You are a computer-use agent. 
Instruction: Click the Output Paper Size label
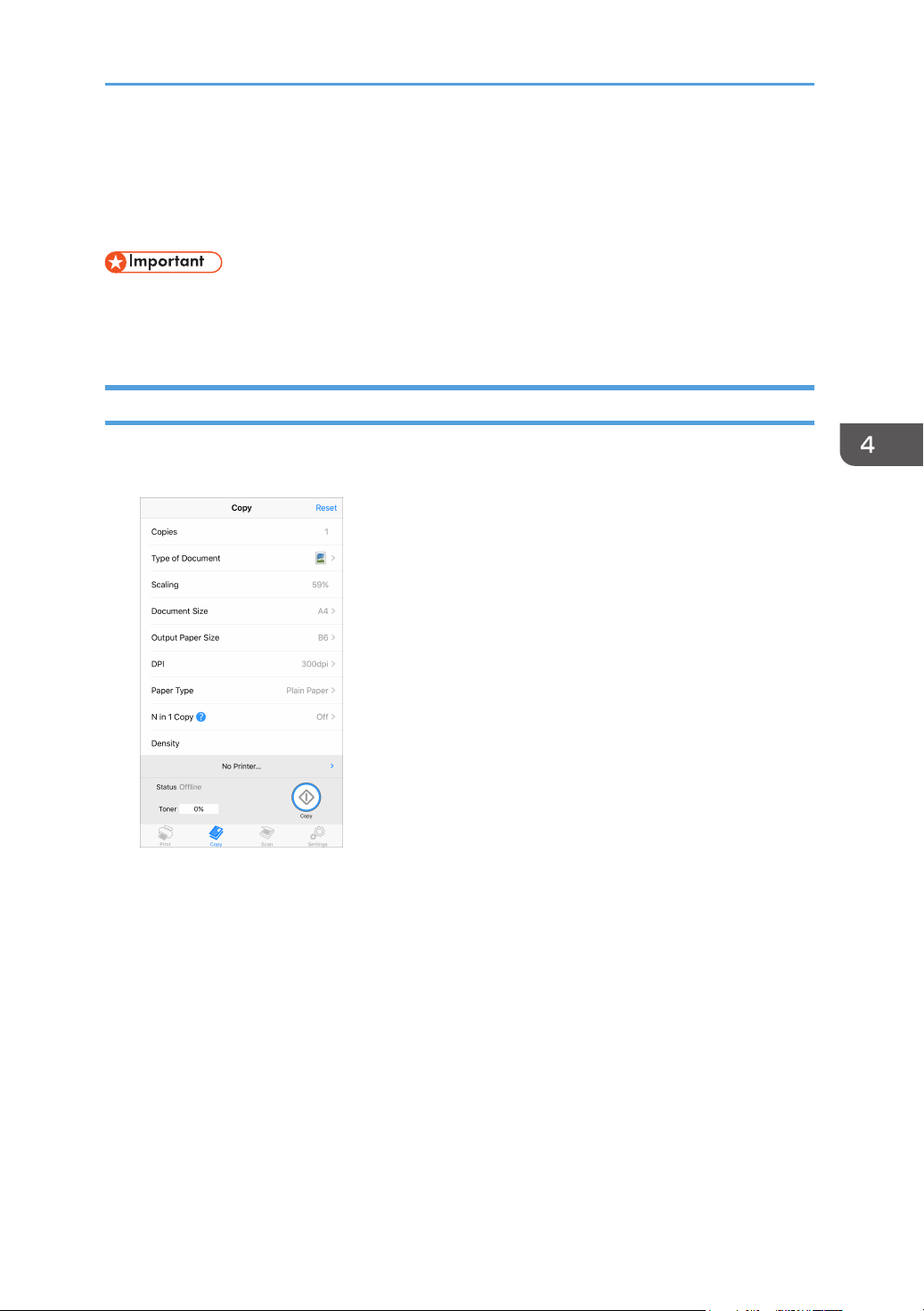(185, 637)
